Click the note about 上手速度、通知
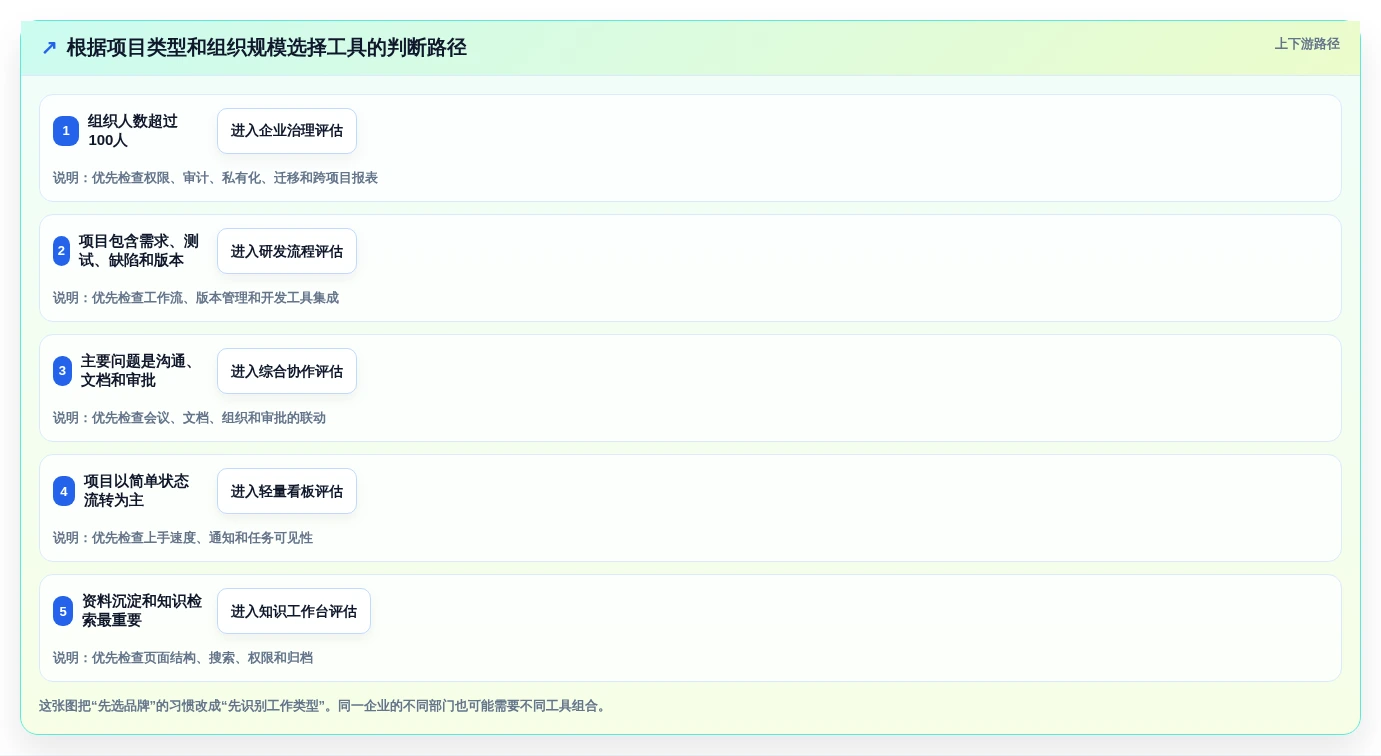This screenshot has width=1381, height=756. click(x=183, y=538)
